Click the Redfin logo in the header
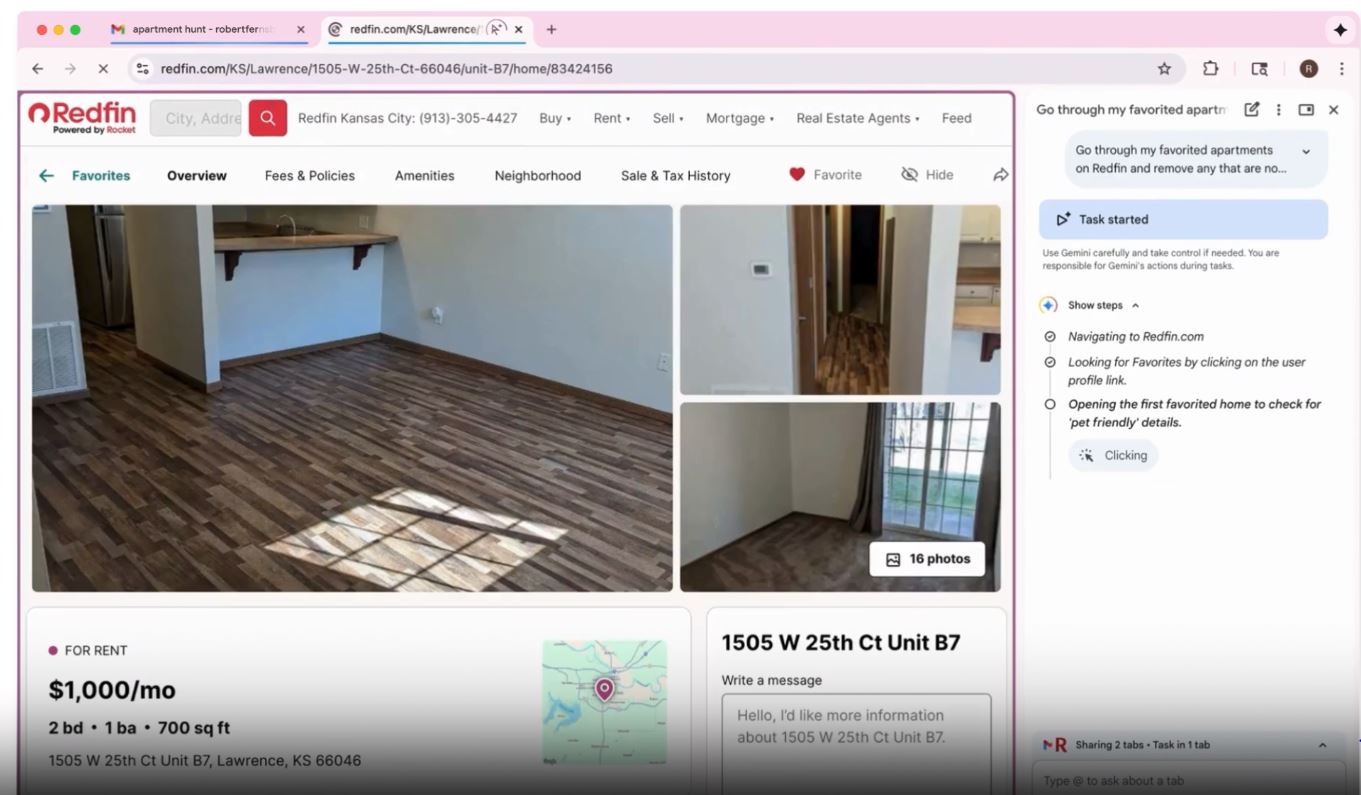Image resolution: width=1361 pixels, height=795 pixels. 80,117
